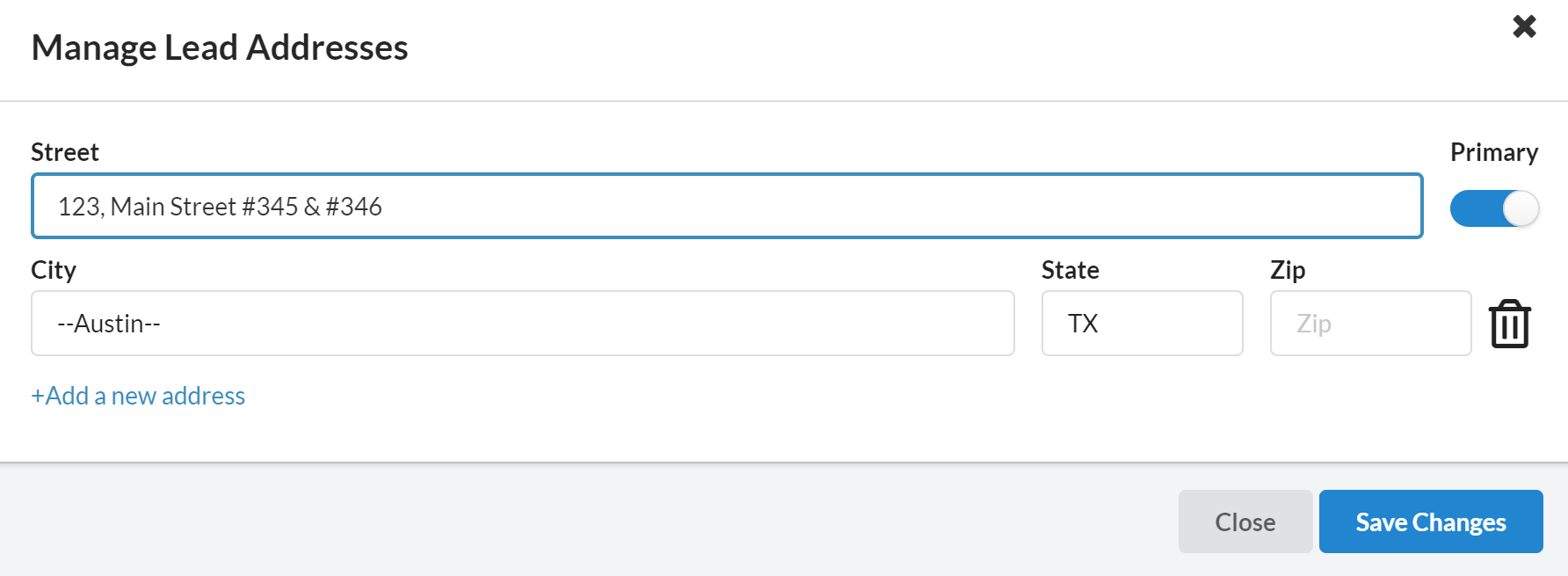Screen dimensions: 1568x576
Task: Click the Zip field label
Action: 1287,270
